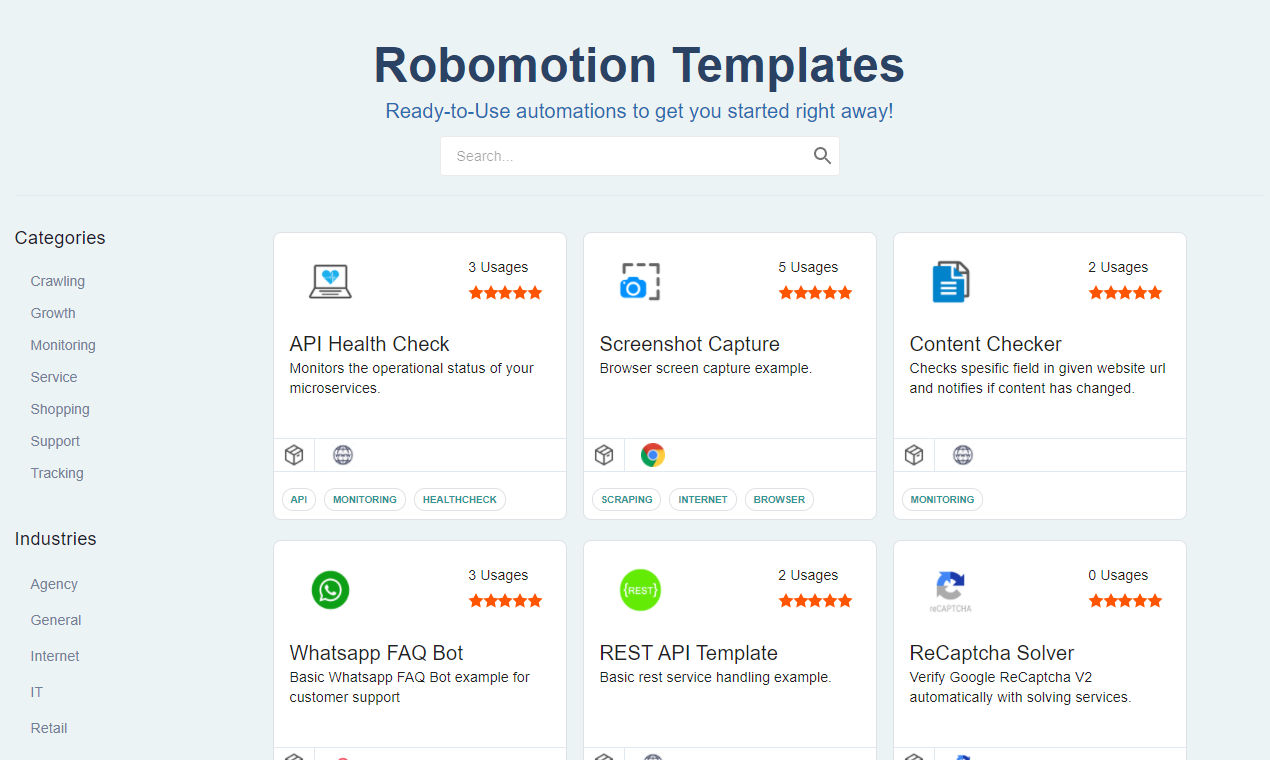Click the Chrome icon on Screenshot Capture card
The width and height of the screenshot is (1270, 760).
[653, 455]
